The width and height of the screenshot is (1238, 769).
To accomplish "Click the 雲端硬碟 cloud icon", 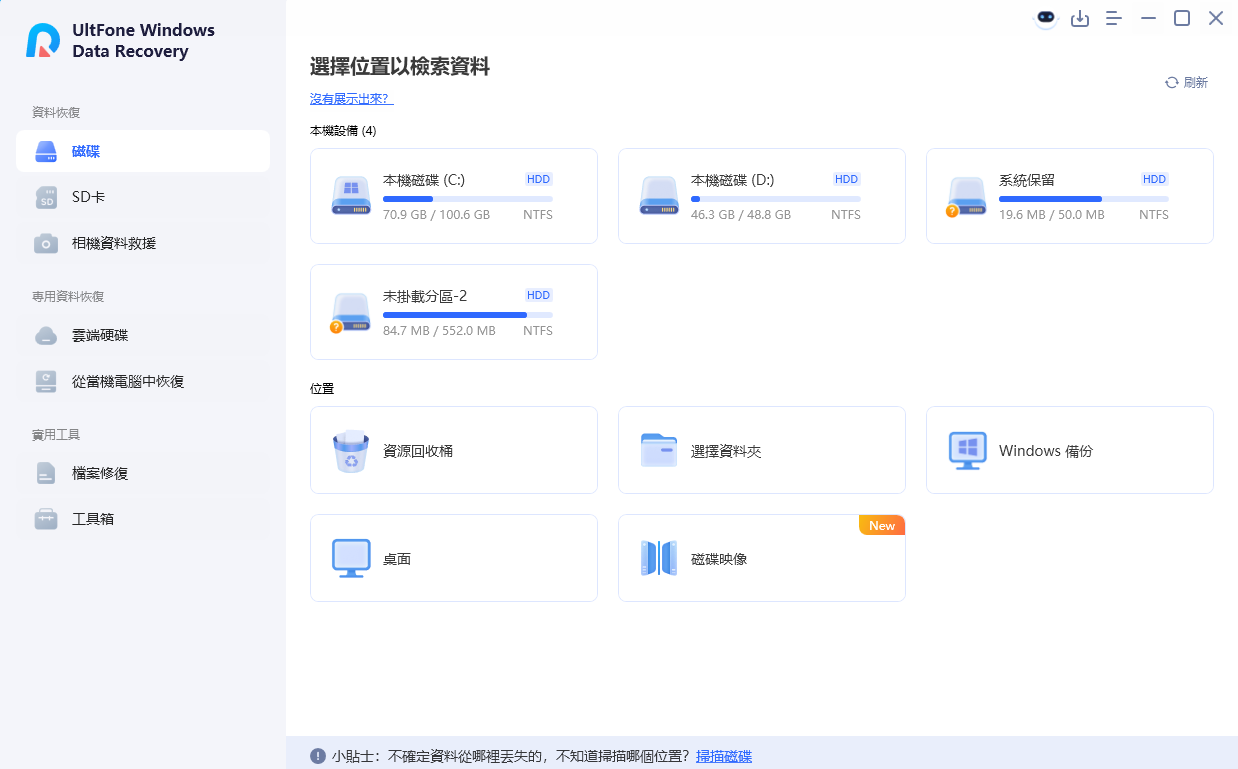I will pyautogui.click(x=47, y=336).
